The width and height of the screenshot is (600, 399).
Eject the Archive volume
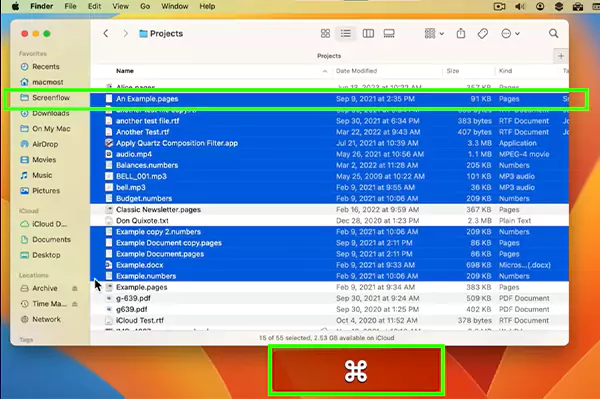point(75,288)
